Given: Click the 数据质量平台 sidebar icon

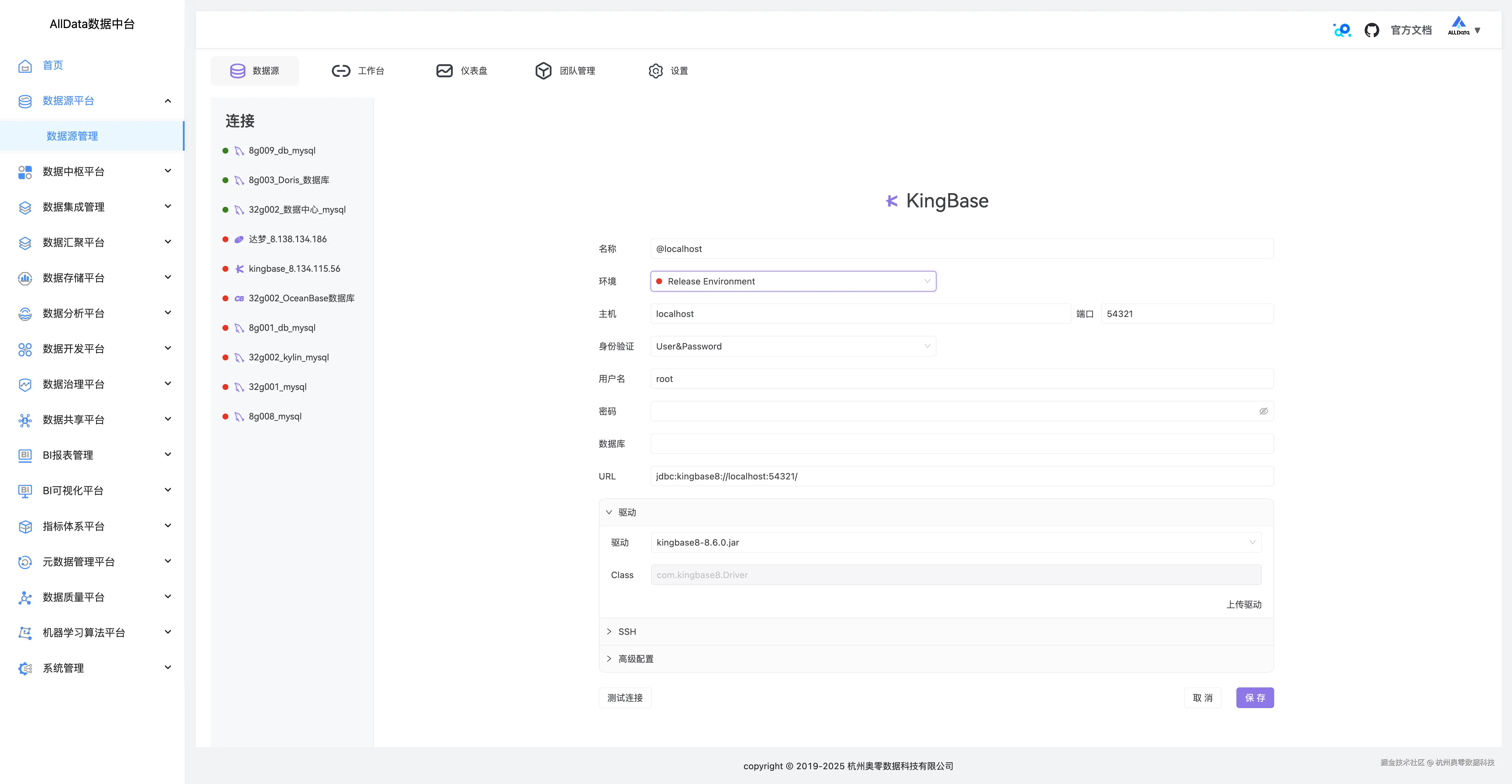Looking at the screenshot, I should click(x=25, y=597).
